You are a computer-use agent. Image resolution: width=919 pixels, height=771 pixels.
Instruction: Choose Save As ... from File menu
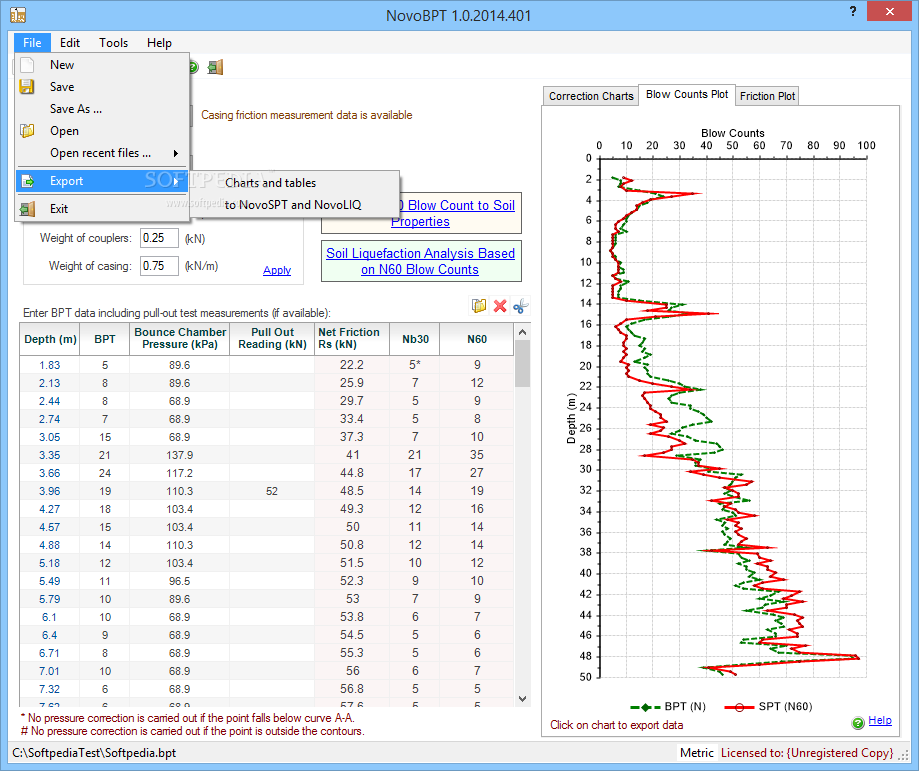tap(76, 109)
